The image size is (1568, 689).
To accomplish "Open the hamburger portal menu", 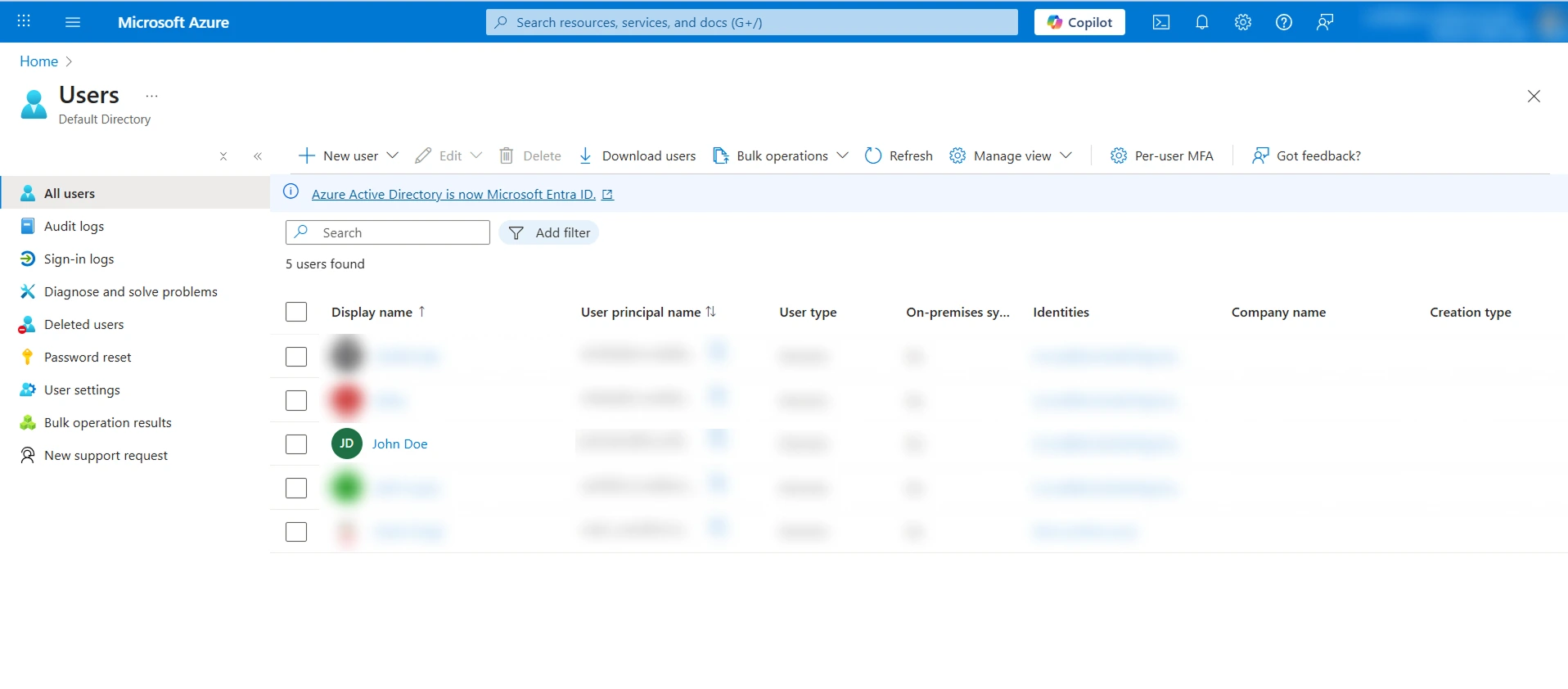I will 73,22.
